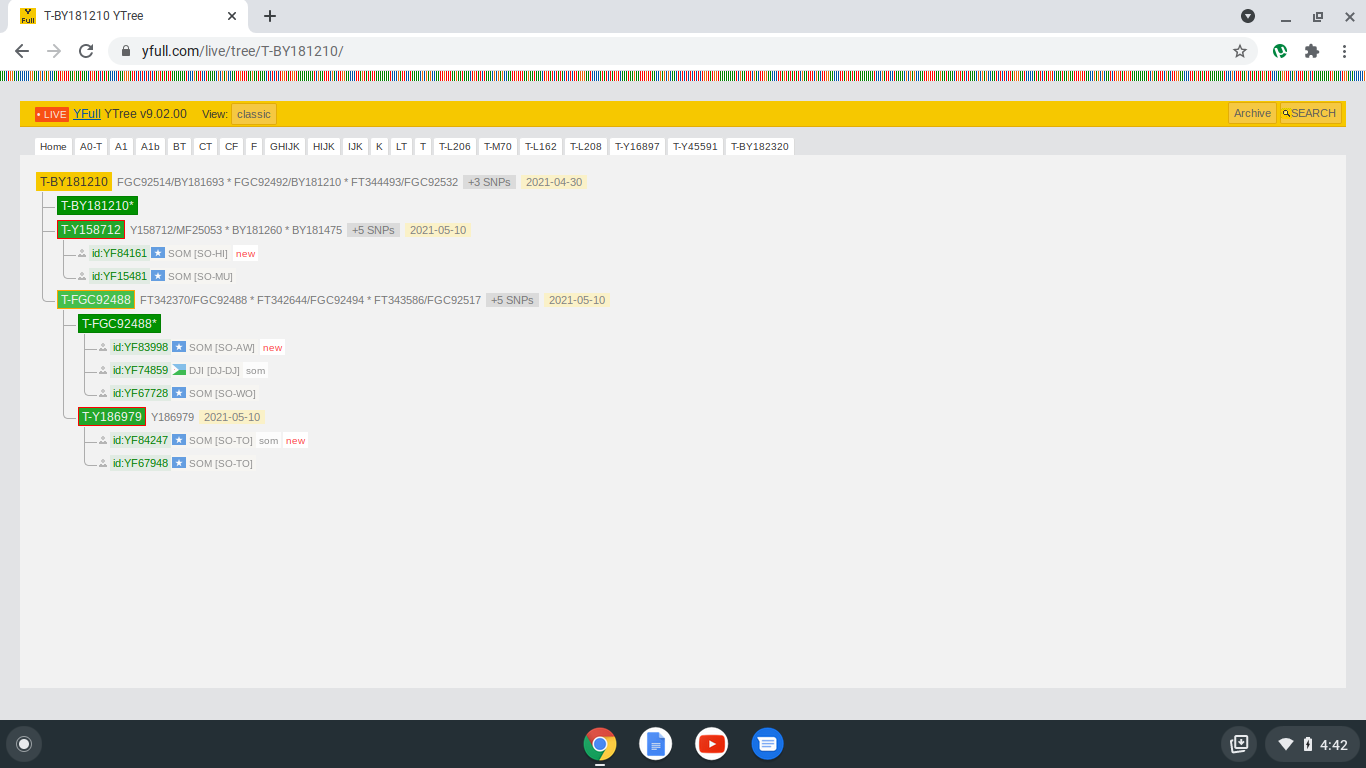1366x768 pixels.
Task: Open Messages app in the shelf
Action: click(x=767, y=744)
